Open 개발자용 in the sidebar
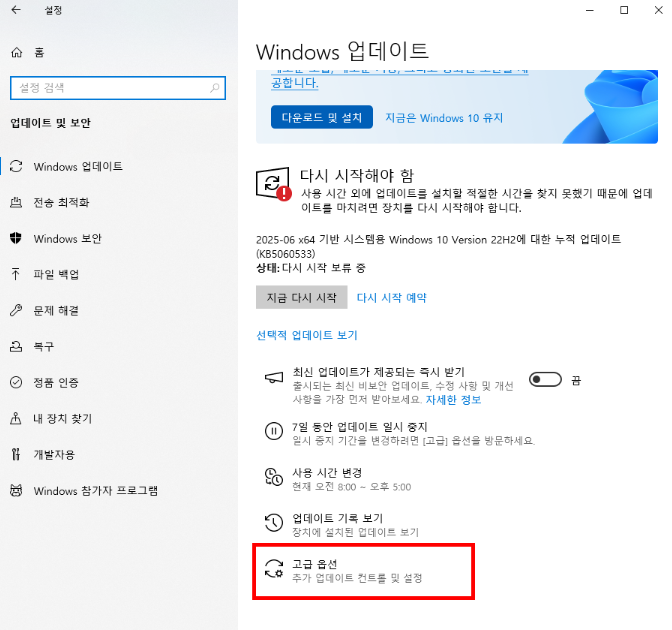This screenshot has height=630, width=672. pos(54,454)
